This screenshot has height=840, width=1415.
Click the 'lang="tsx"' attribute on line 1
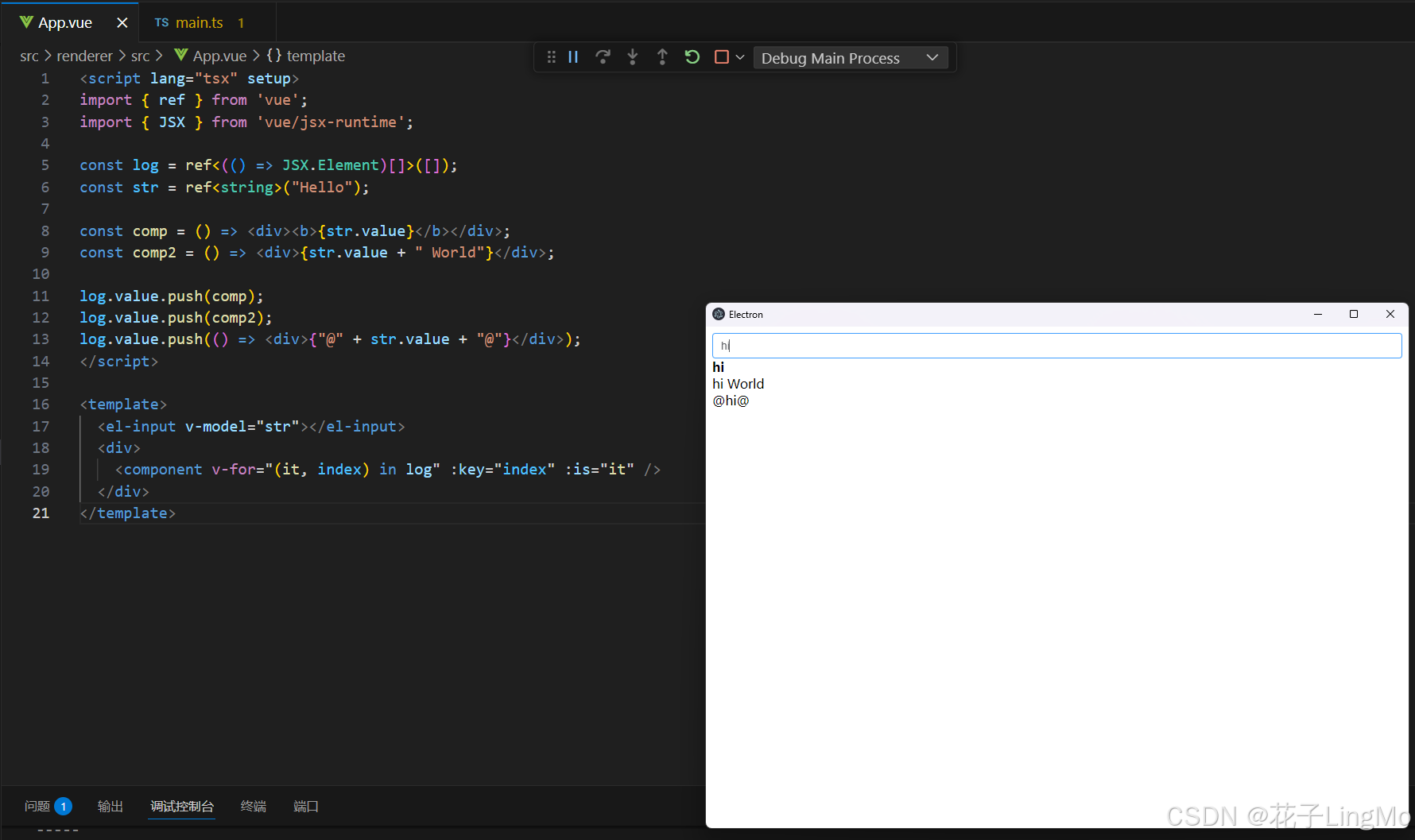click(x=194, y=79)
